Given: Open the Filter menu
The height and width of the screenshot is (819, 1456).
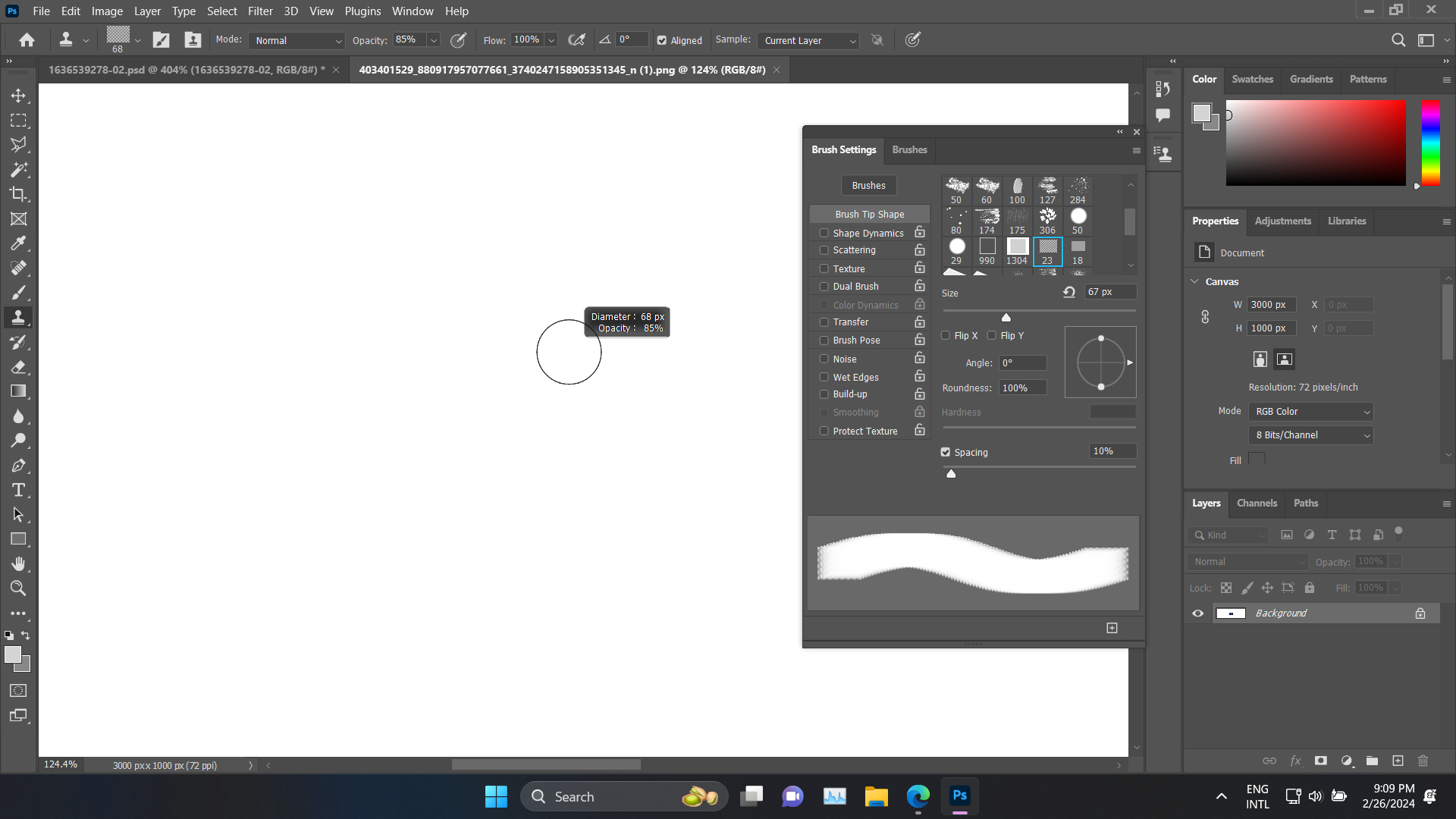Looking at the screenshot, I should pos(260,11).
